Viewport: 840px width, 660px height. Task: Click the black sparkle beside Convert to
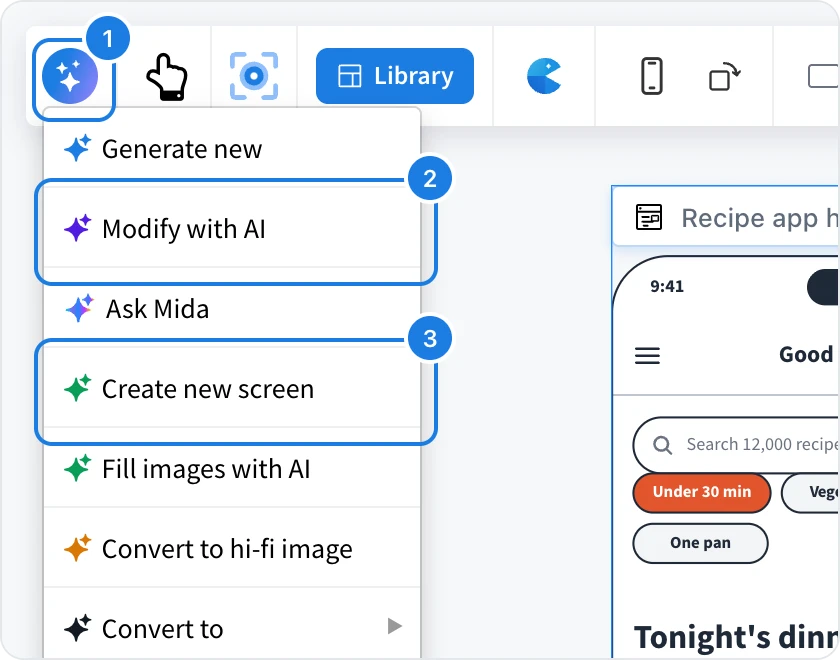(78, 628)
